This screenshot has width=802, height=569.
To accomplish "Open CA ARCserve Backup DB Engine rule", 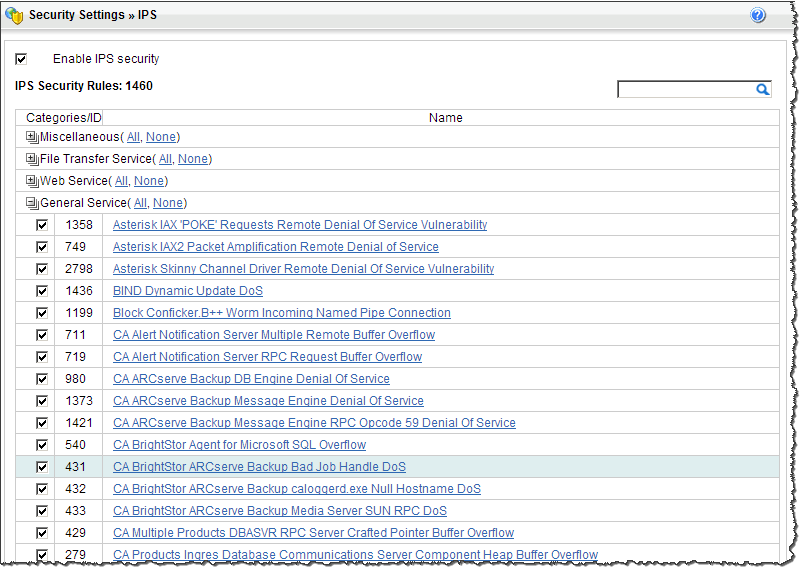I will pos(251,379).
